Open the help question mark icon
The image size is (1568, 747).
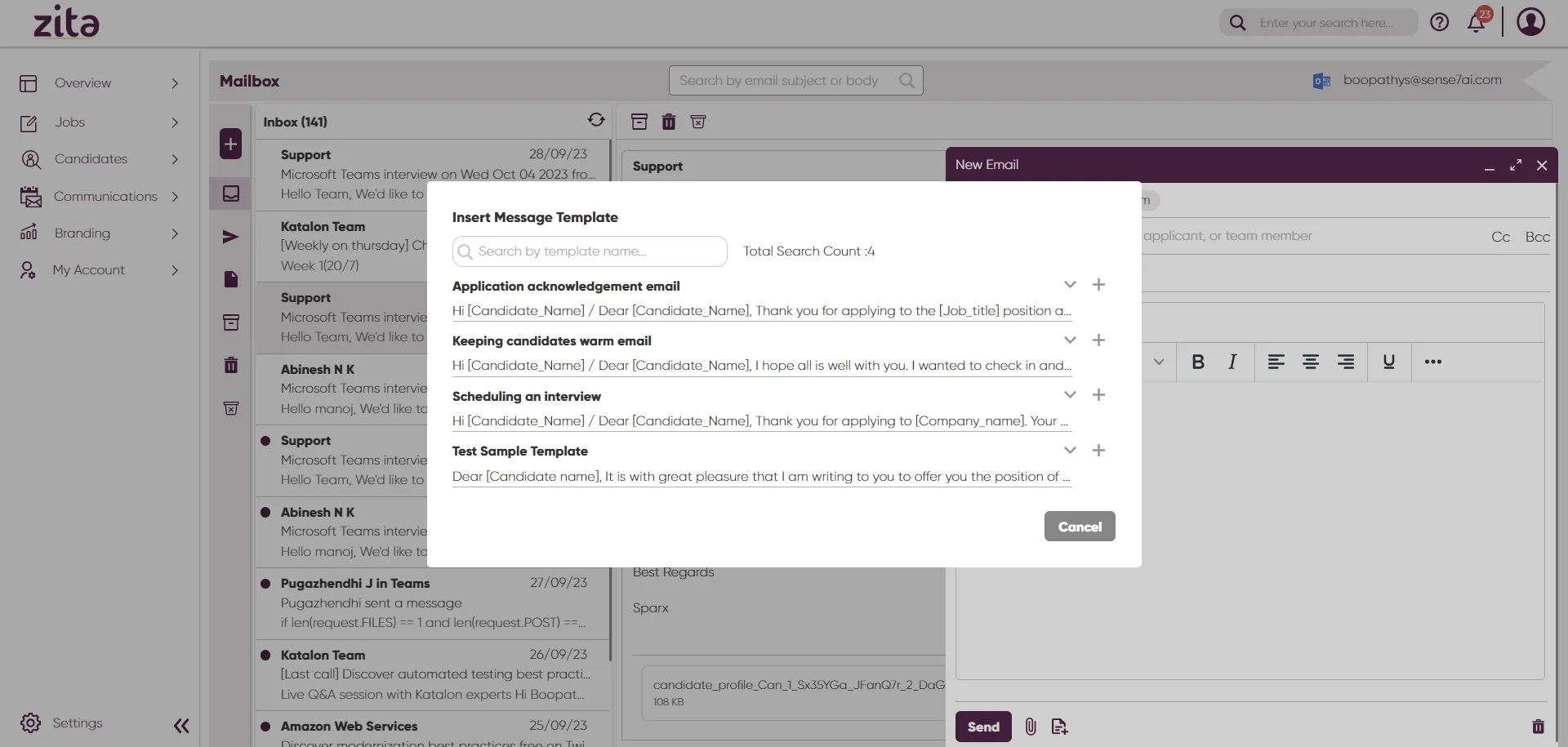coord(1439,22)
